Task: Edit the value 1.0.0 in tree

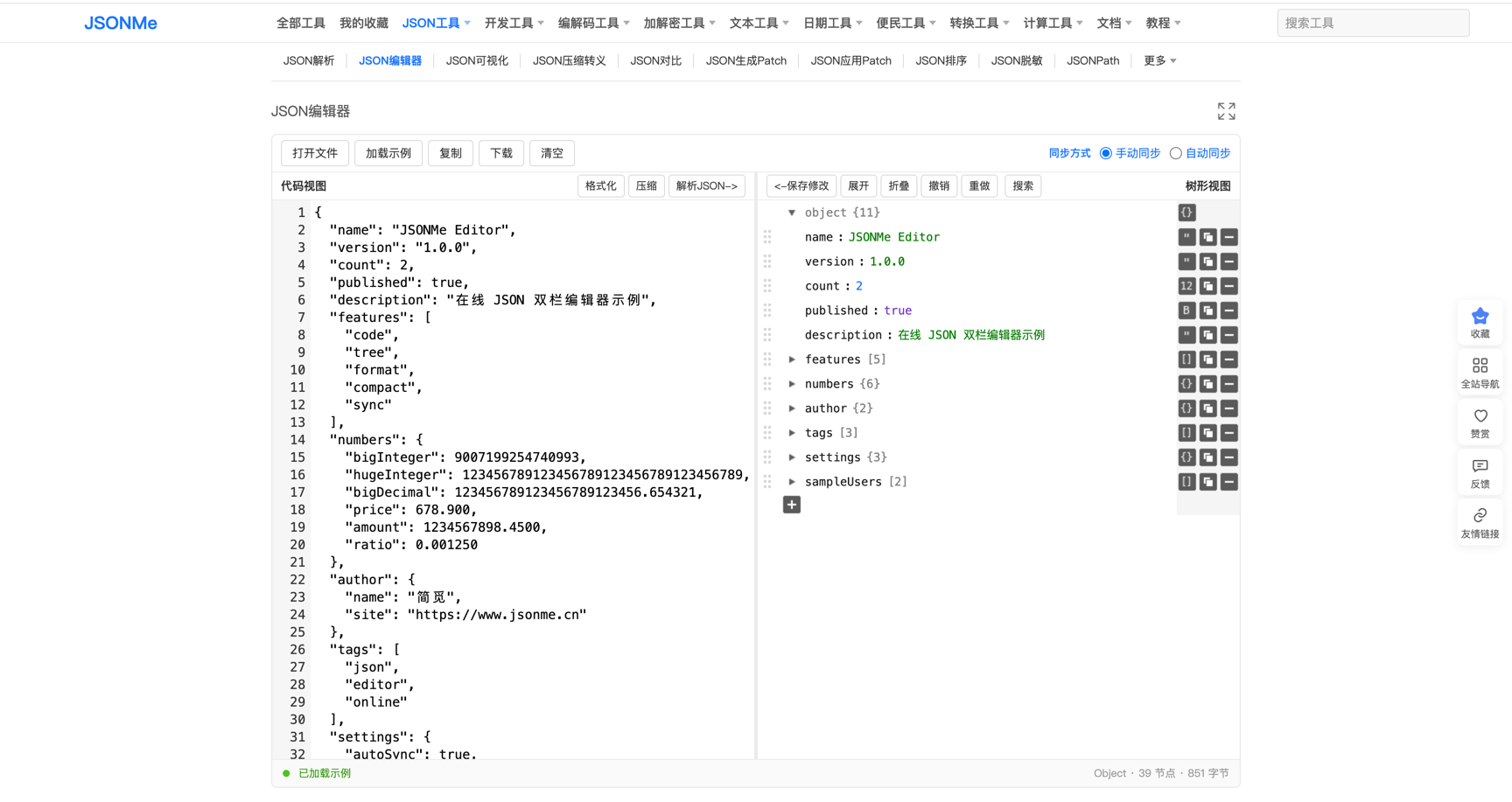Action: pyautogui.click(x=887, y=262)
